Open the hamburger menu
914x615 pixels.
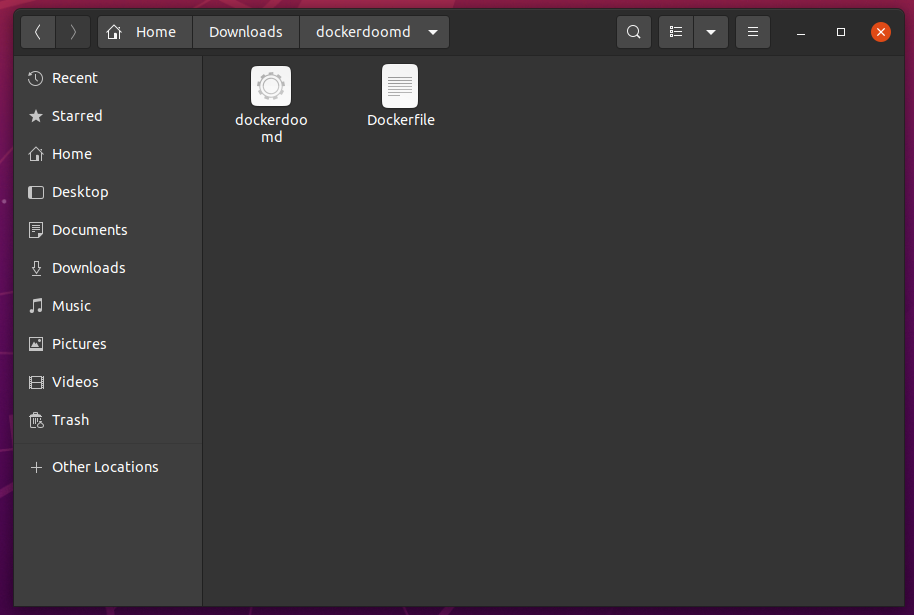tap(752, 31)
